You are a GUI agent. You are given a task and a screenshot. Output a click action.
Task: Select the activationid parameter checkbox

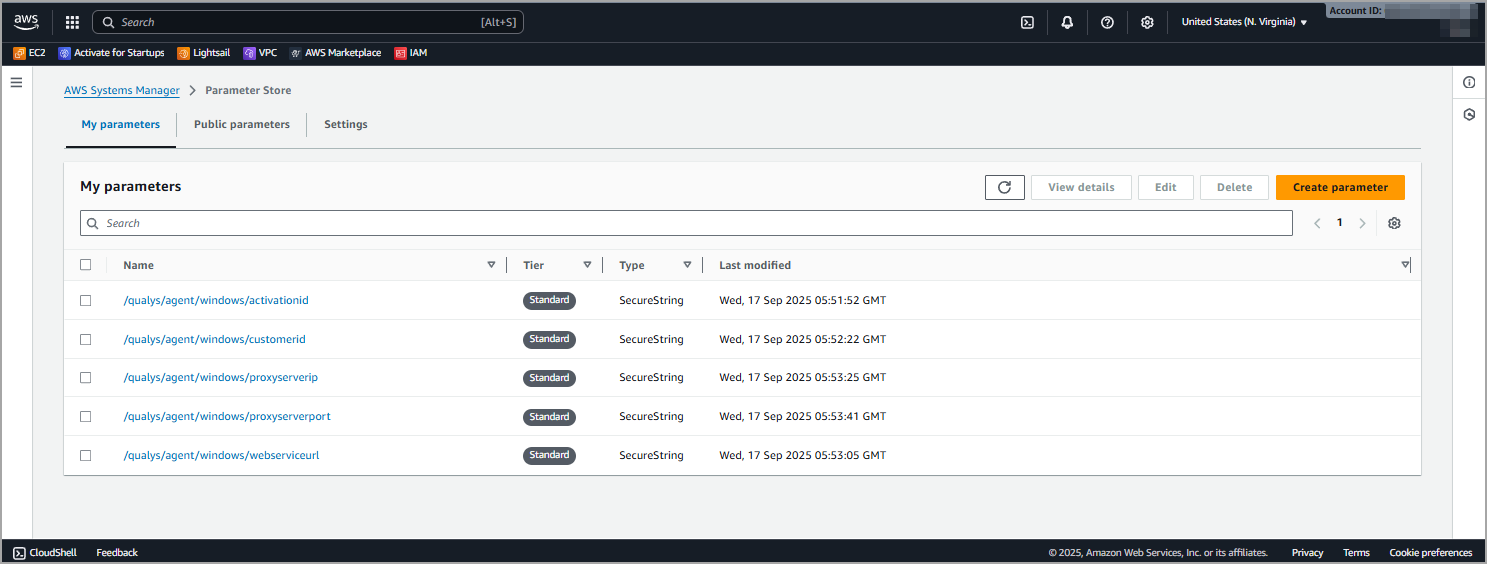(86, 300)
